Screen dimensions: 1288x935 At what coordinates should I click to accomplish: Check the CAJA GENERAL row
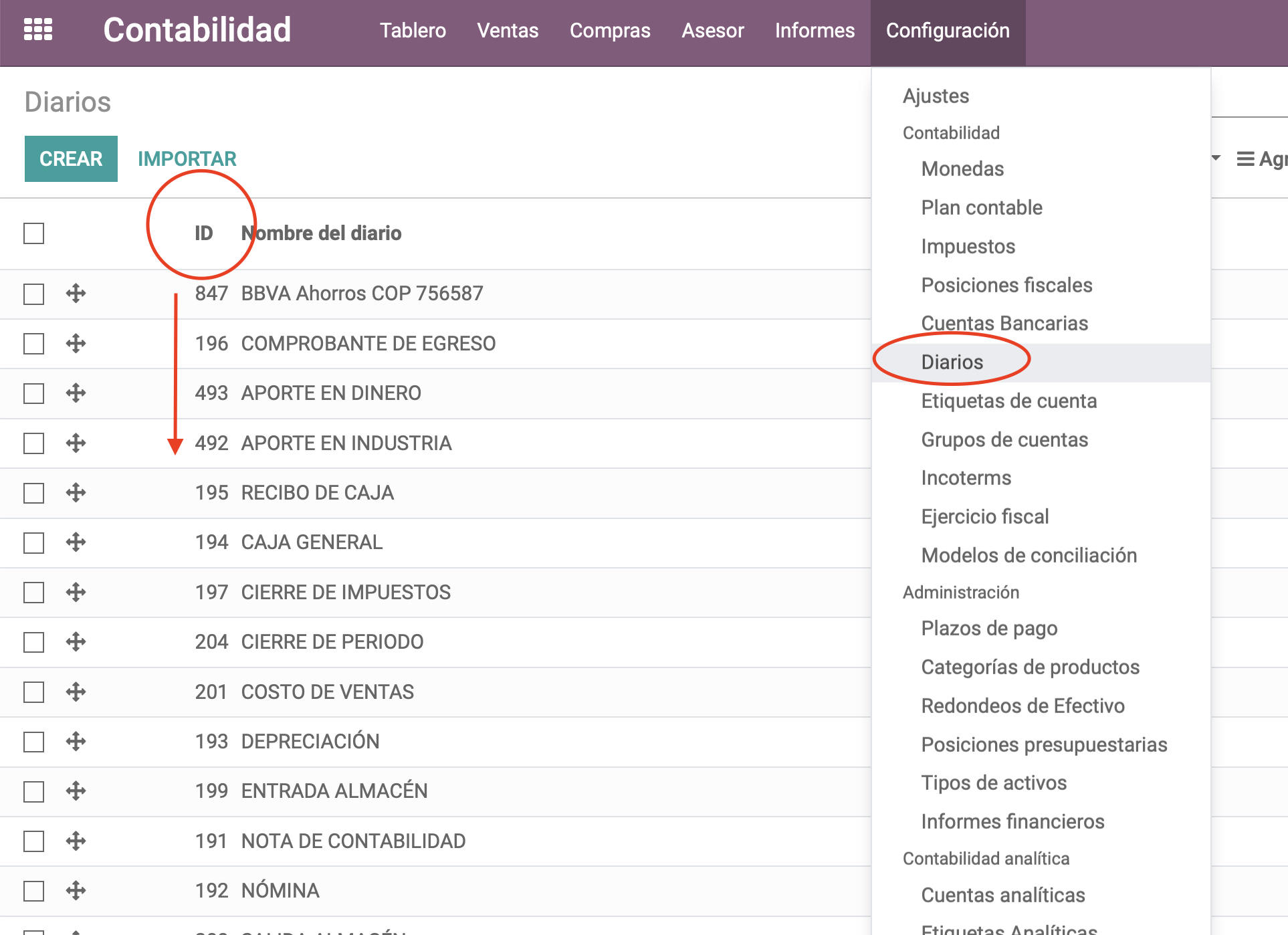point(33,542)
